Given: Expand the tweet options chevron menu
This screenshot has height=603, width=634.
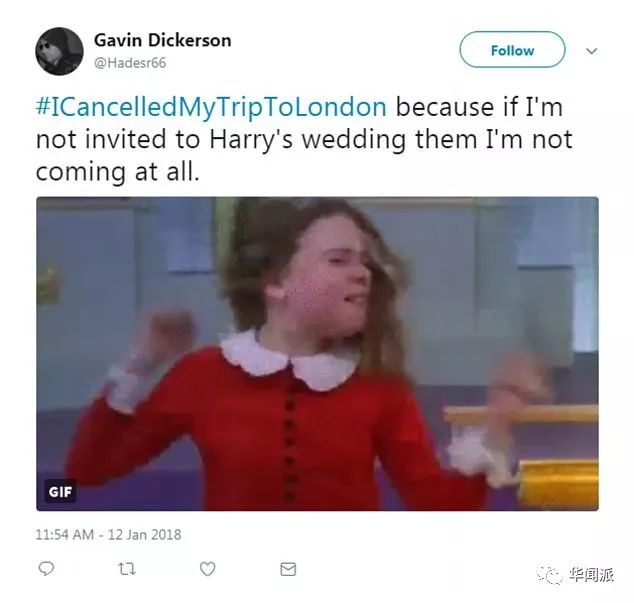Looking at the screenshot, I should pos(592,51).
